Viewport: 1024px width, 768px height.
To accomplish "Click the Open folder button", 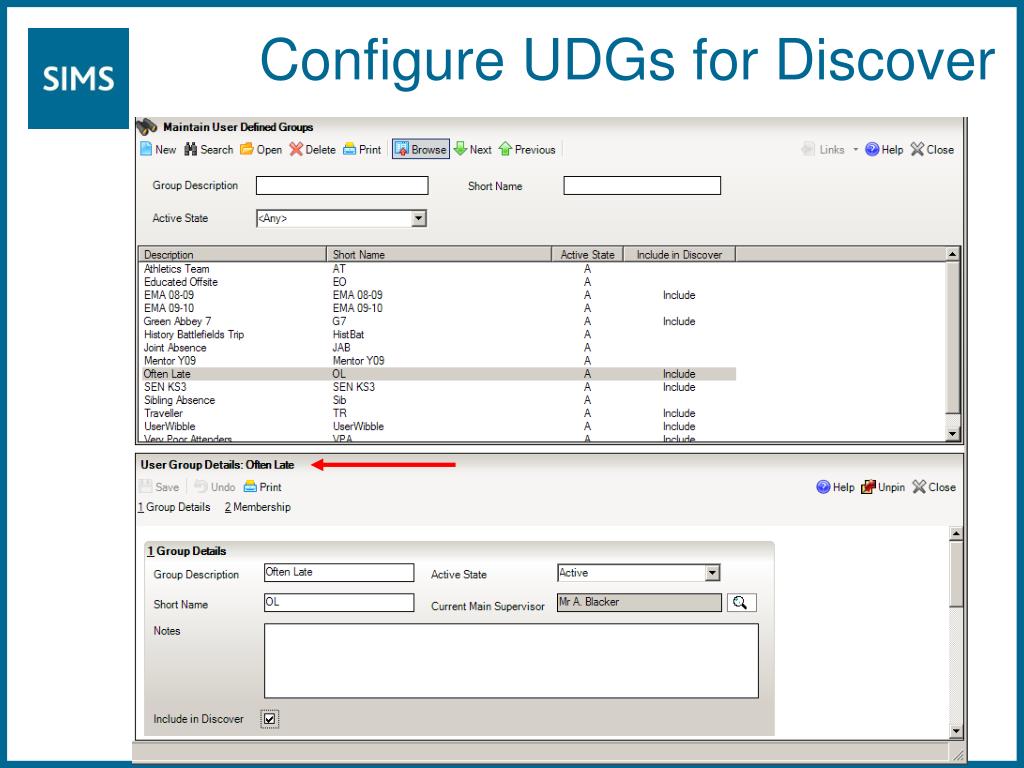I will pyautogui.click(x=261, y=150).
